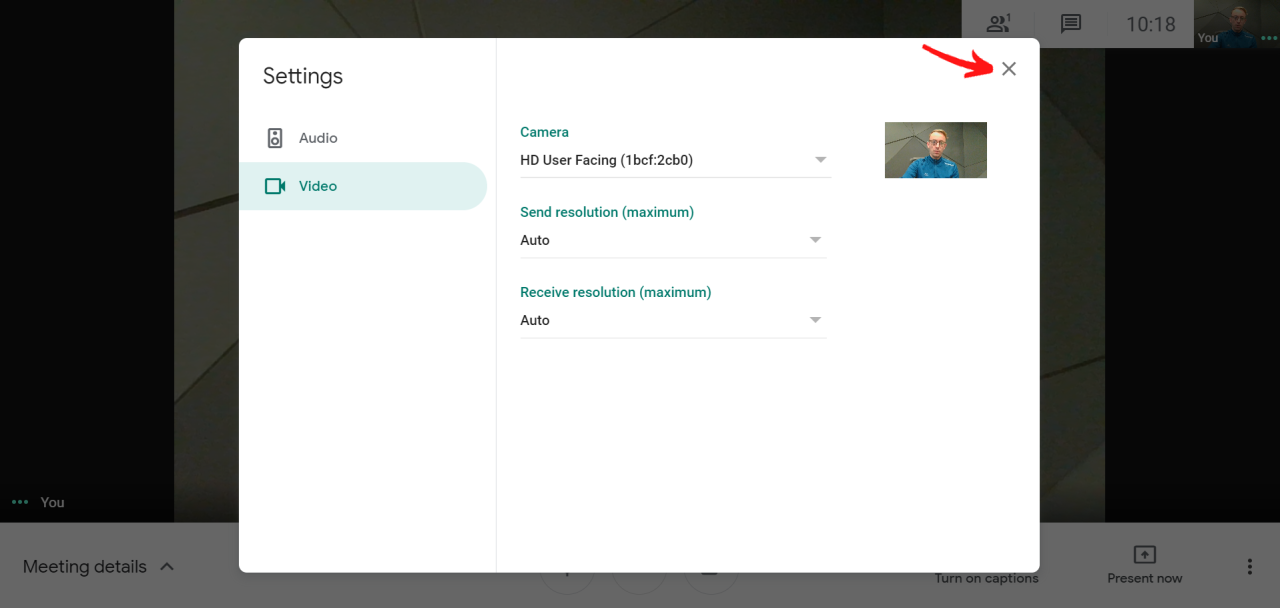
Task: Click the camera preview thumbnail
Action: tap(935, 149)
